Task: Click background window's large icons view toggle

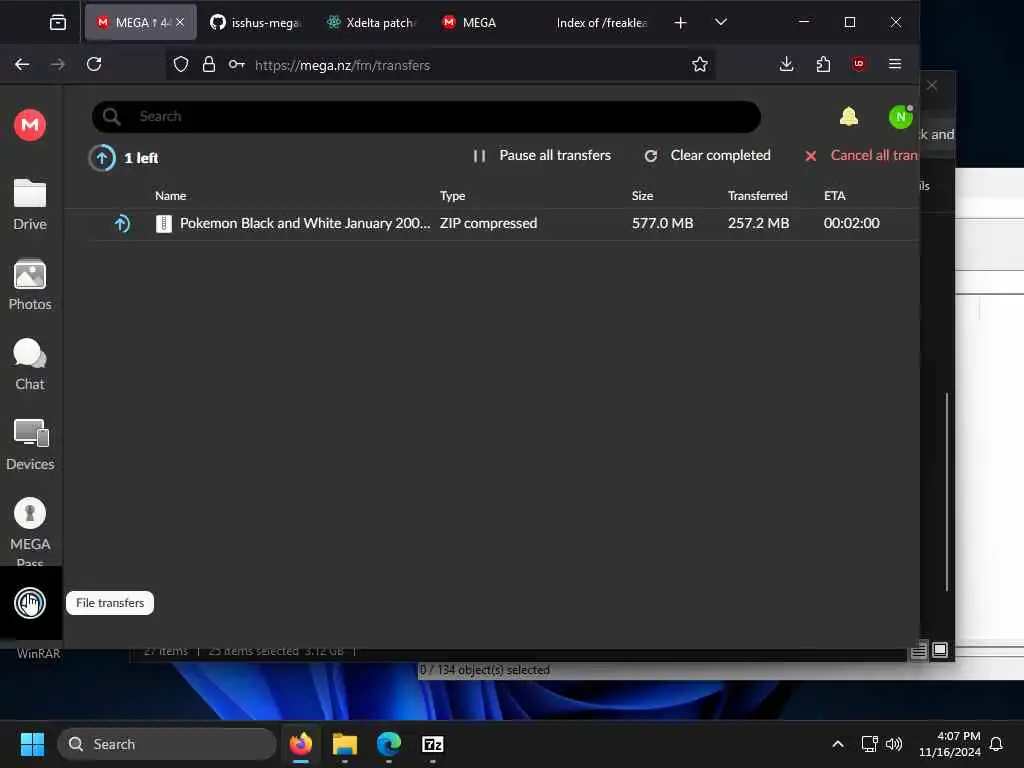Action: pos(940,650)
